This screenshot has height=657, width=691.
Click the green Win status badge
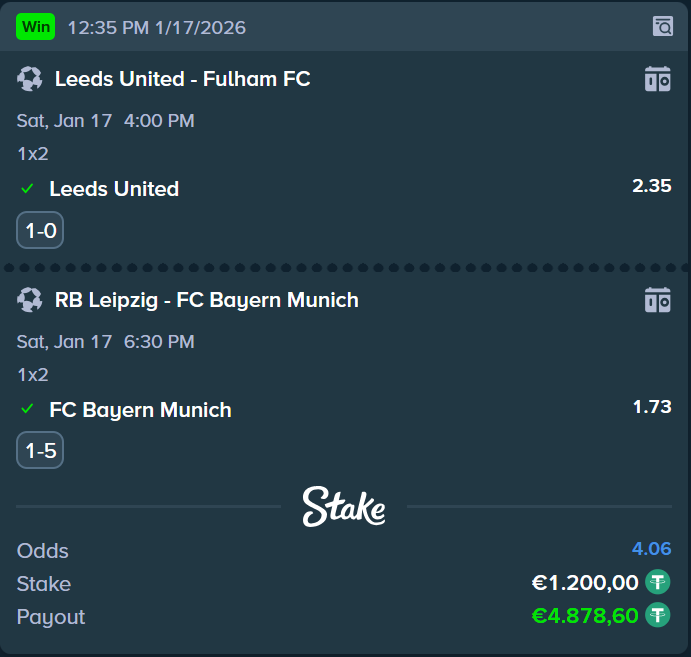point(36,27)
